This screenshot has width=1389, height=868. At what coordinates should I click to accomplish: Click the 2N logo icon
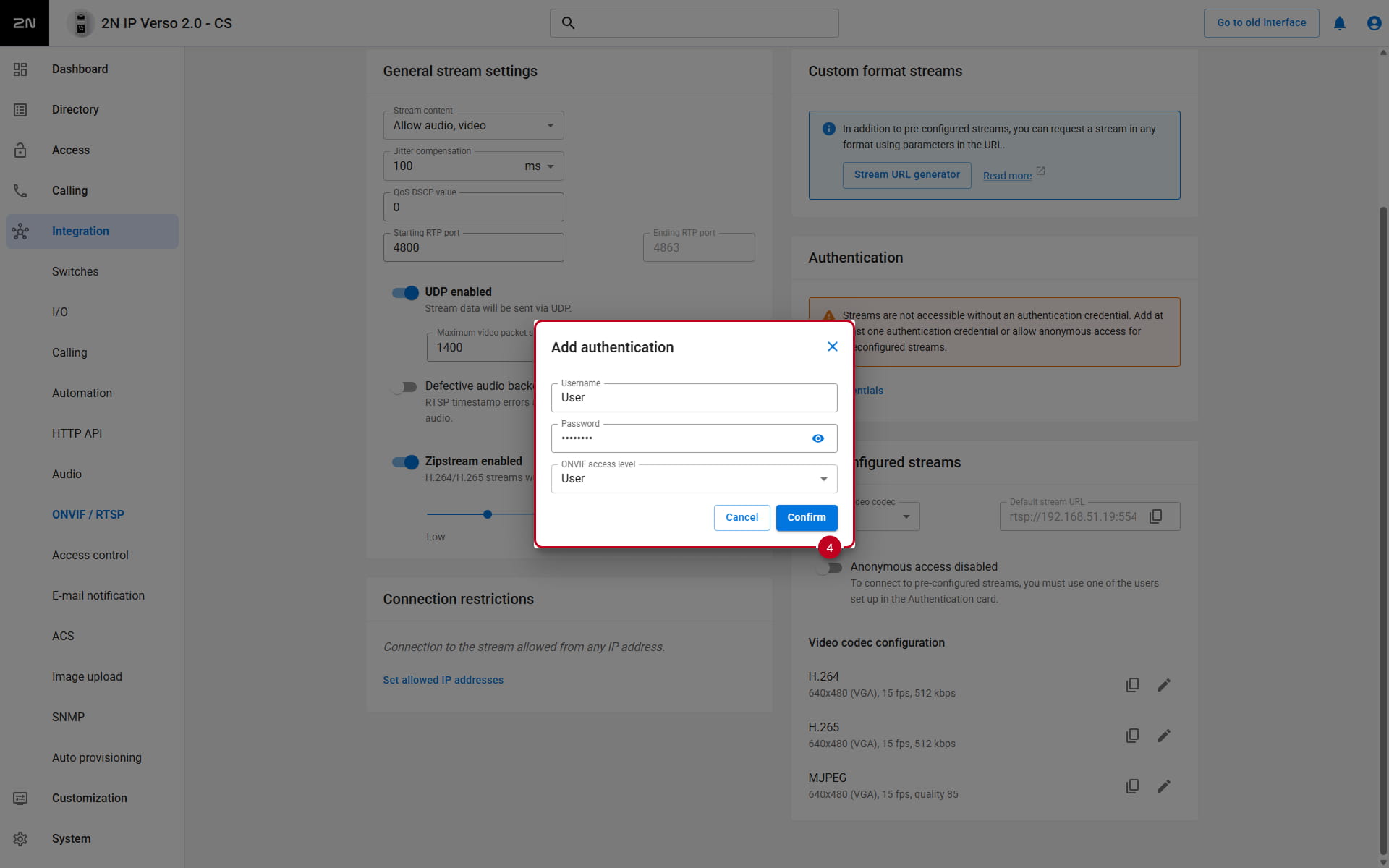25,23
